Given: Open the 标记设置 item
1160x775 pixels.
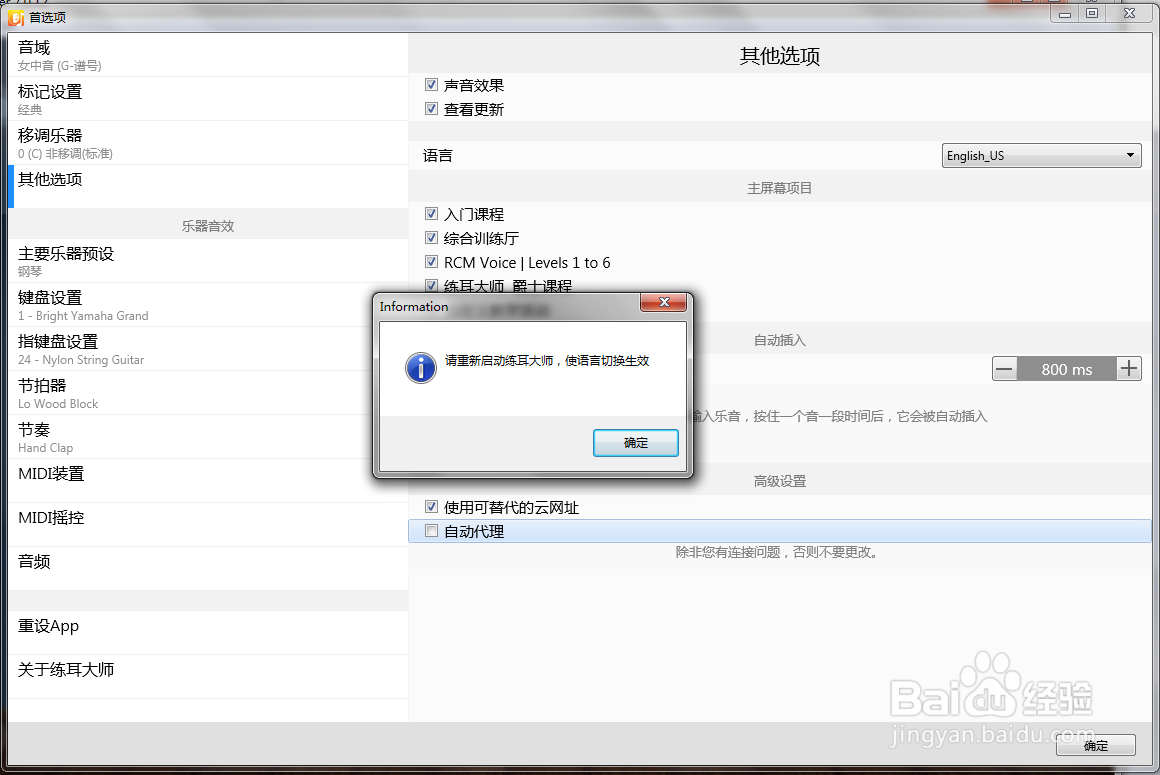Looking at the screenshot, I should (x=209, y=99).
